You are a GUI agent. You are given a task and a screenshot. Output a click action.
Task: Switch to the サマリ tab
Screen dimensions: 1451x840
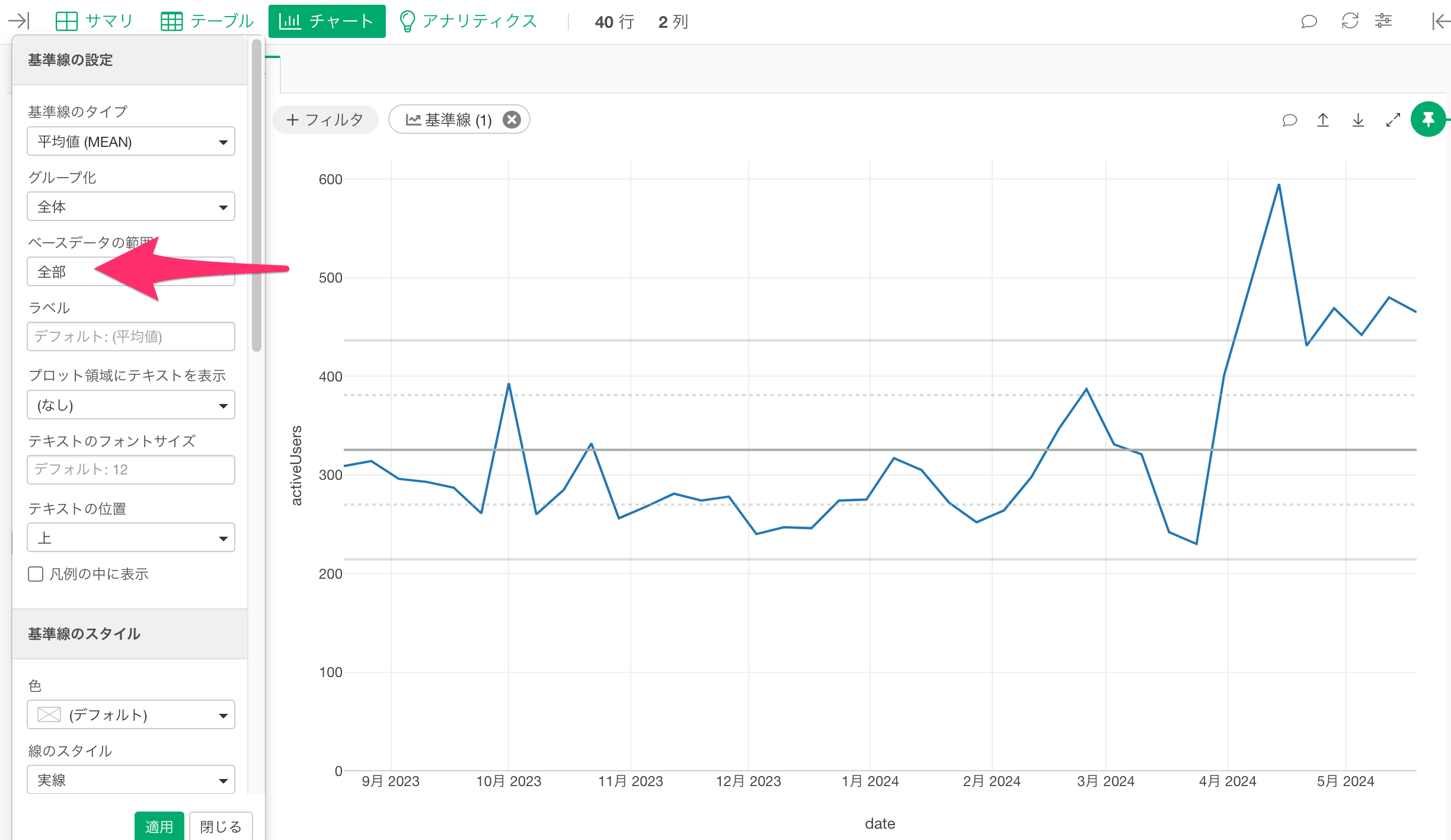click(95, 21)
